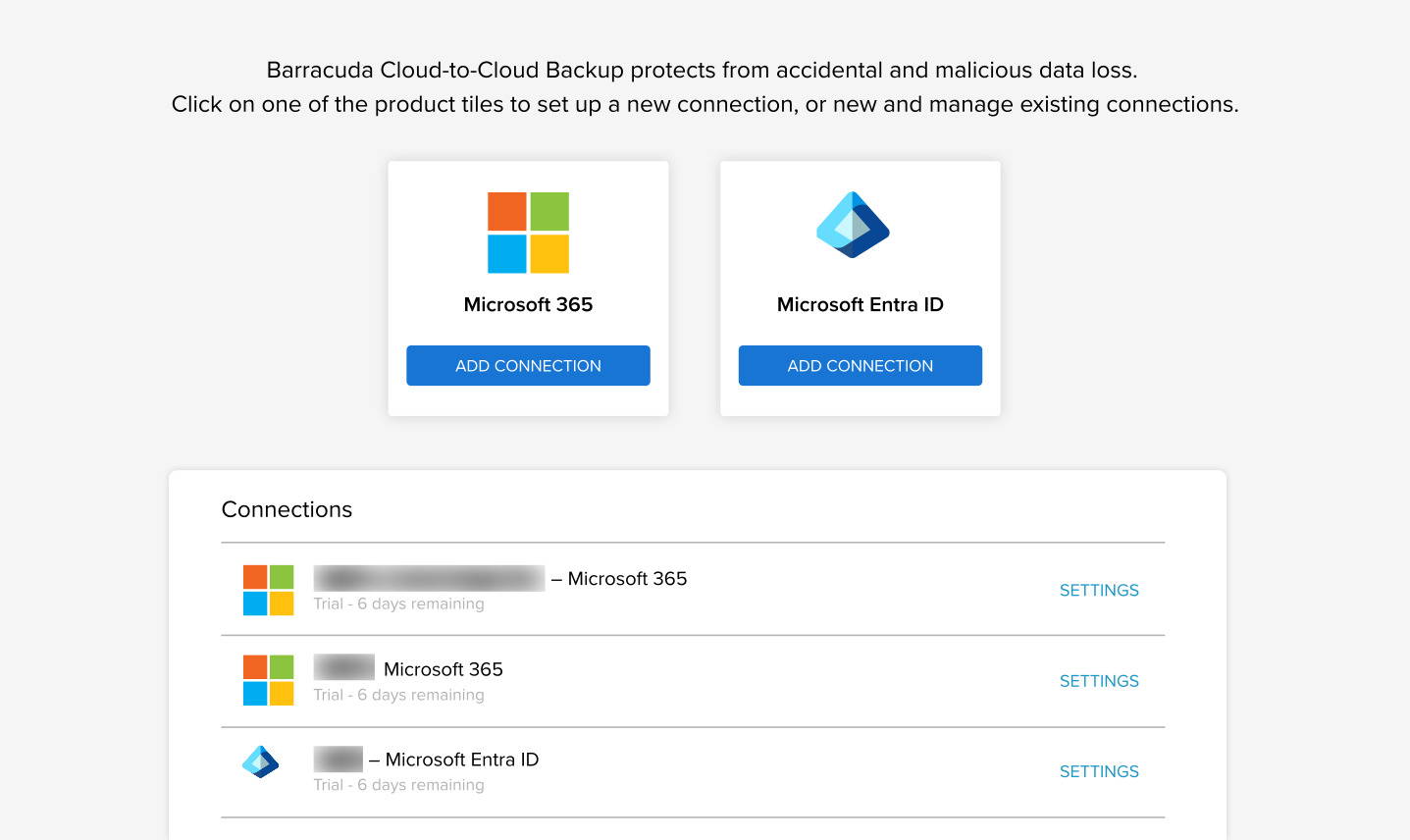Click the trial status under the '– Microsoft 365' connection

tap(398, 604)
